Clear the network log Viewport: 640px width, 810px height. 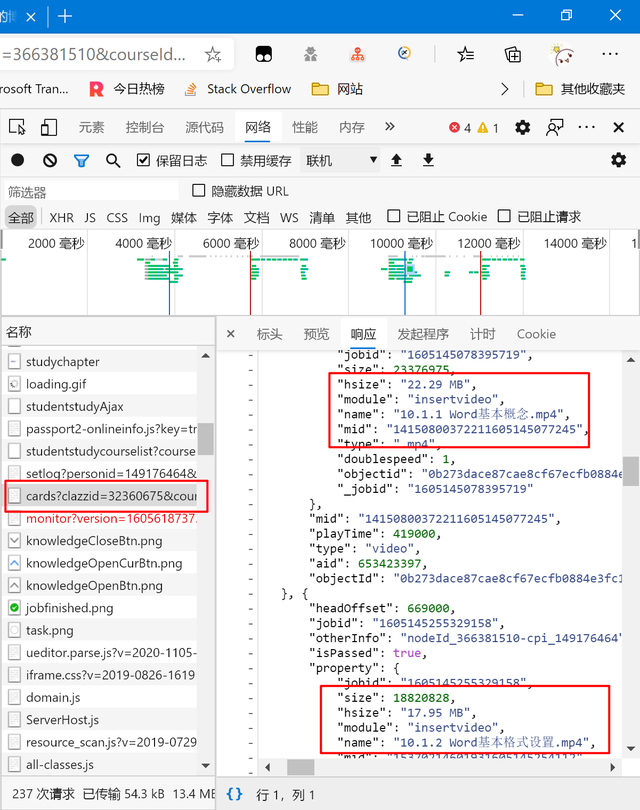point(50,160)
